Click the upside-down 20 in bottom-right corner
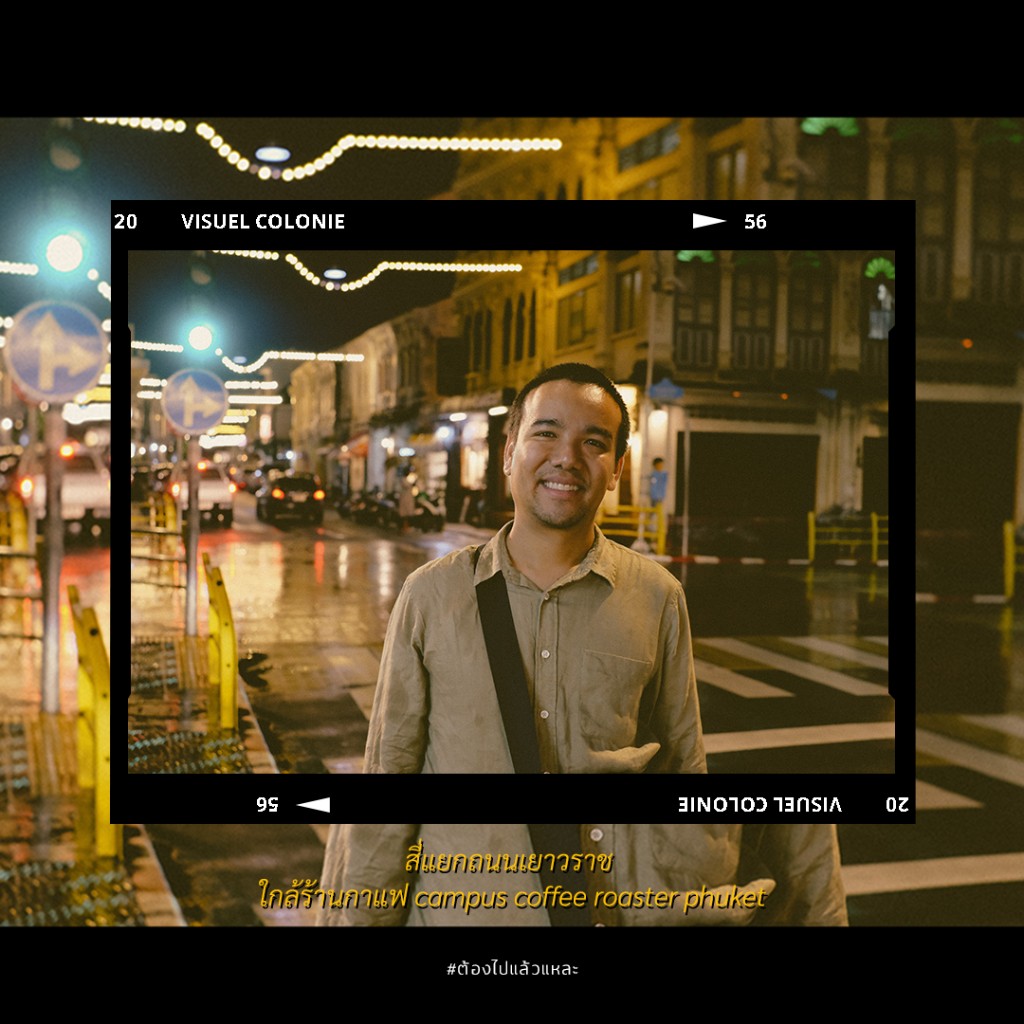 pyautogui.click(x=896, y=804)
